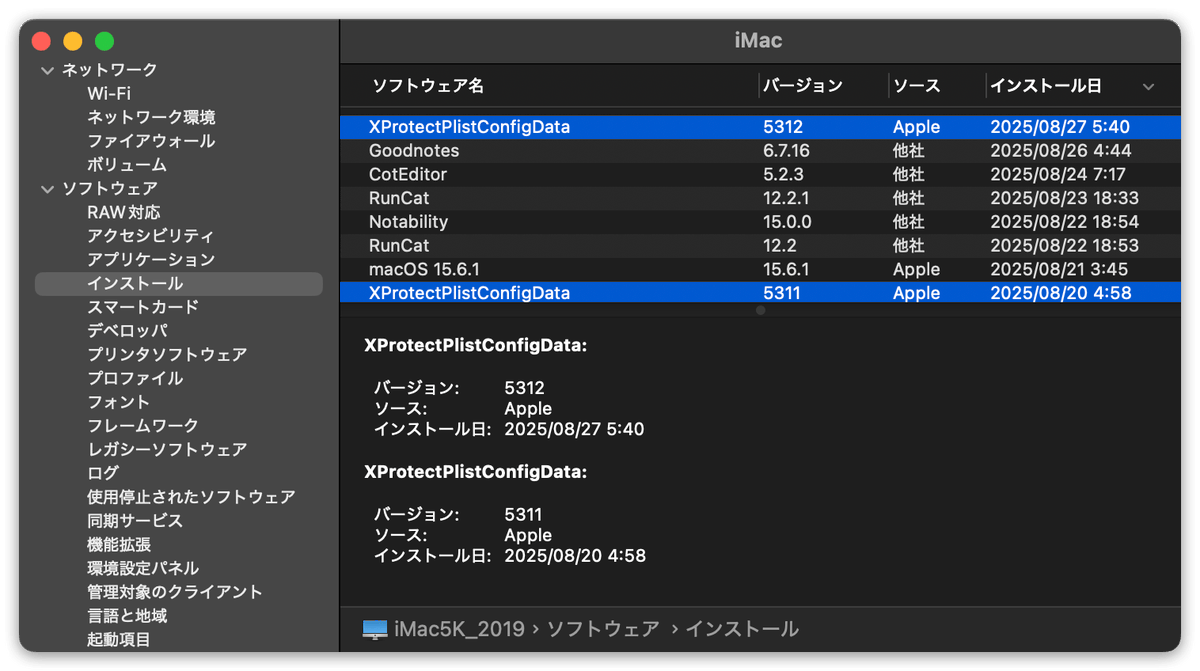Select スマートカード in the sidebar

pyautogui.click(x=143, y=307)
